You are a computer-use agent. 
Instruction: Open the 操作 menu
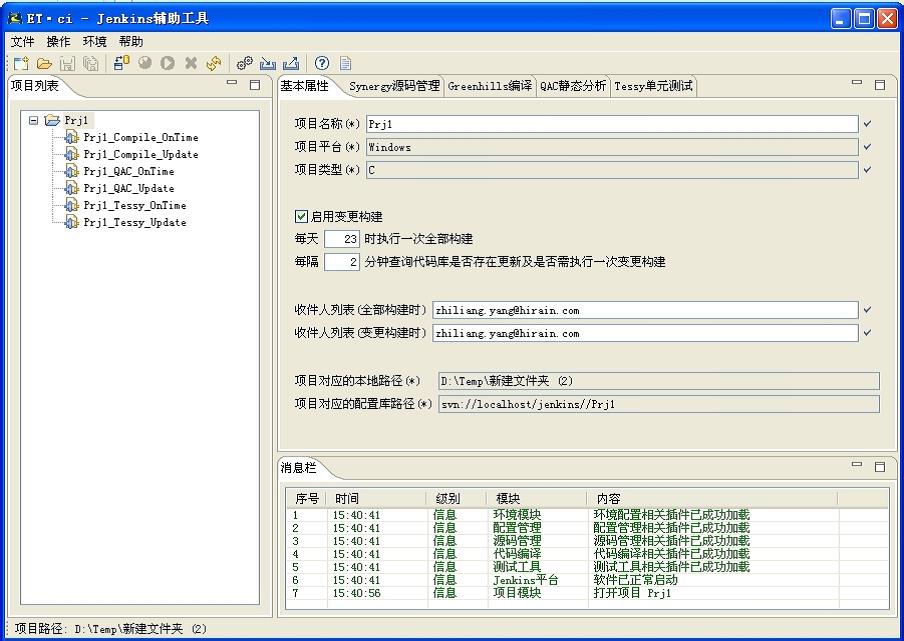58,42
